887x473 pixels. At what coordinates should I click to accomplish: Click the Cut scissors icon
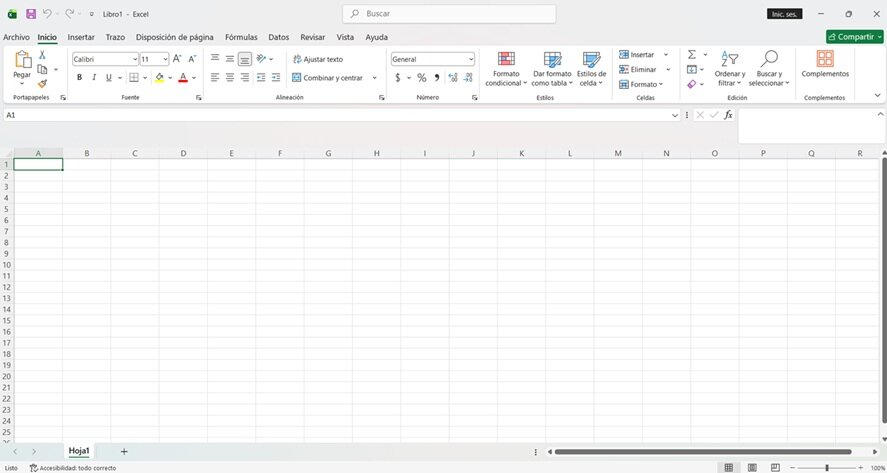42,55
